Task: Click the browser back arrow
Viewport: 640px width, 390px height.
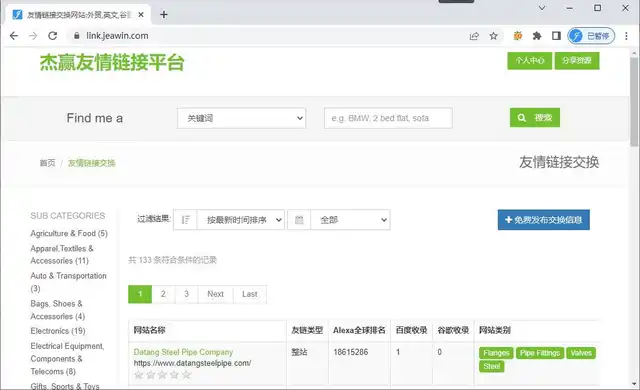Action: (13, 36)
